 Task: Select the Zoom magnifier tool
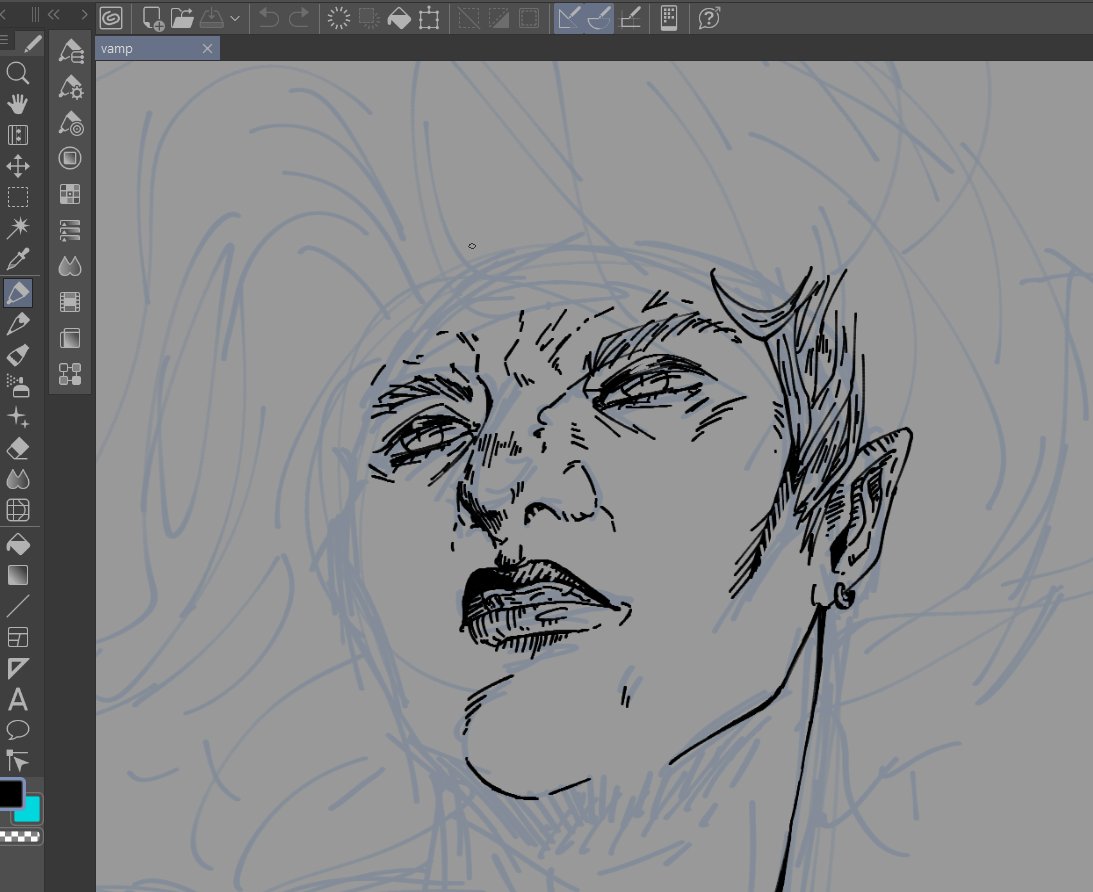(18, 73)
